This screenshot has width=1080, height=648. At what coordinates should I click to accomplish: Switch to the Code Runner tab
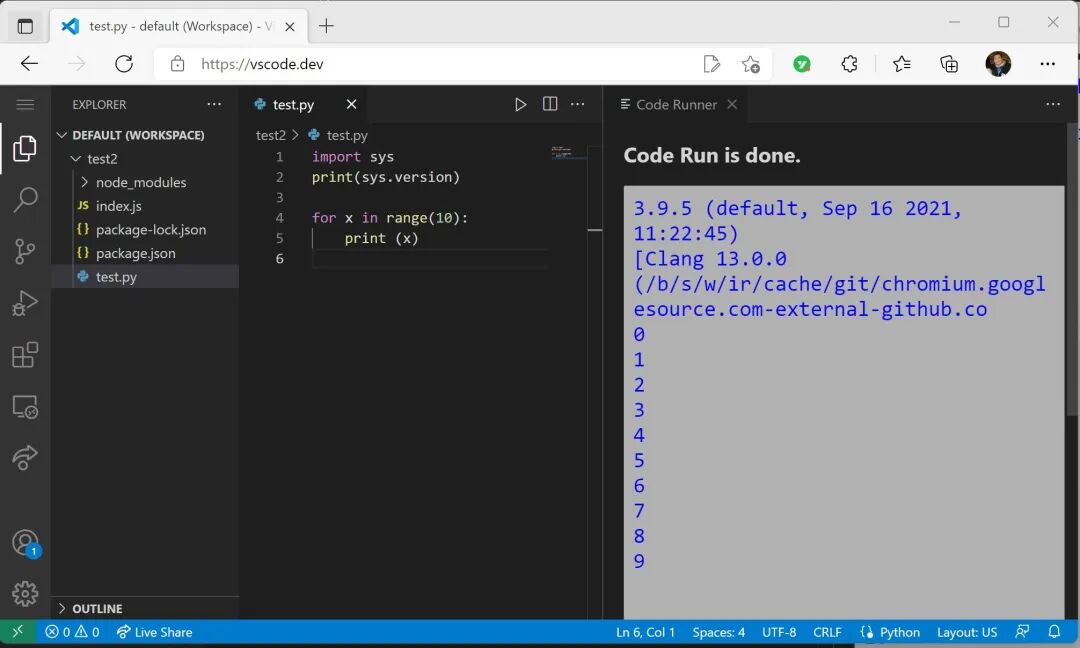pyautogui.click(x=677, y=103)
